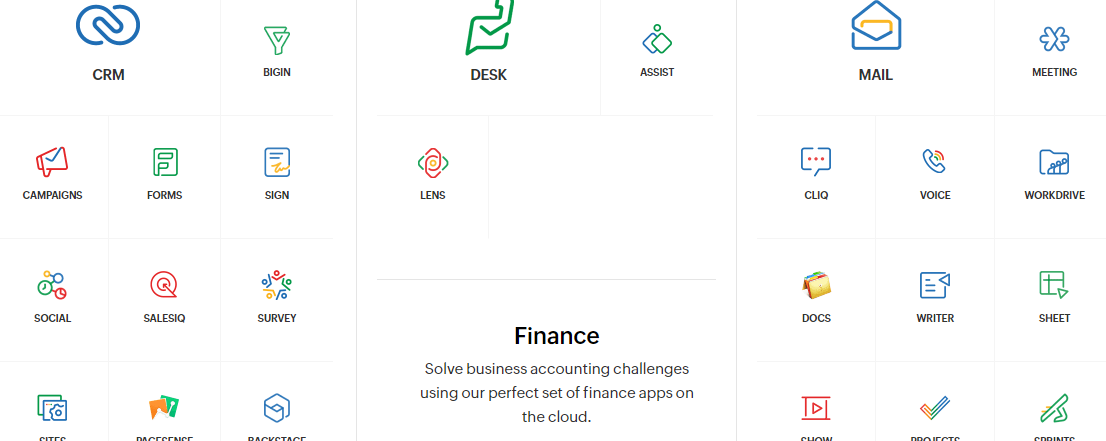The height and width of the screenshot is (441, 1106).
Task: Select the Forms app icon
Action: (x=165, y=162)
